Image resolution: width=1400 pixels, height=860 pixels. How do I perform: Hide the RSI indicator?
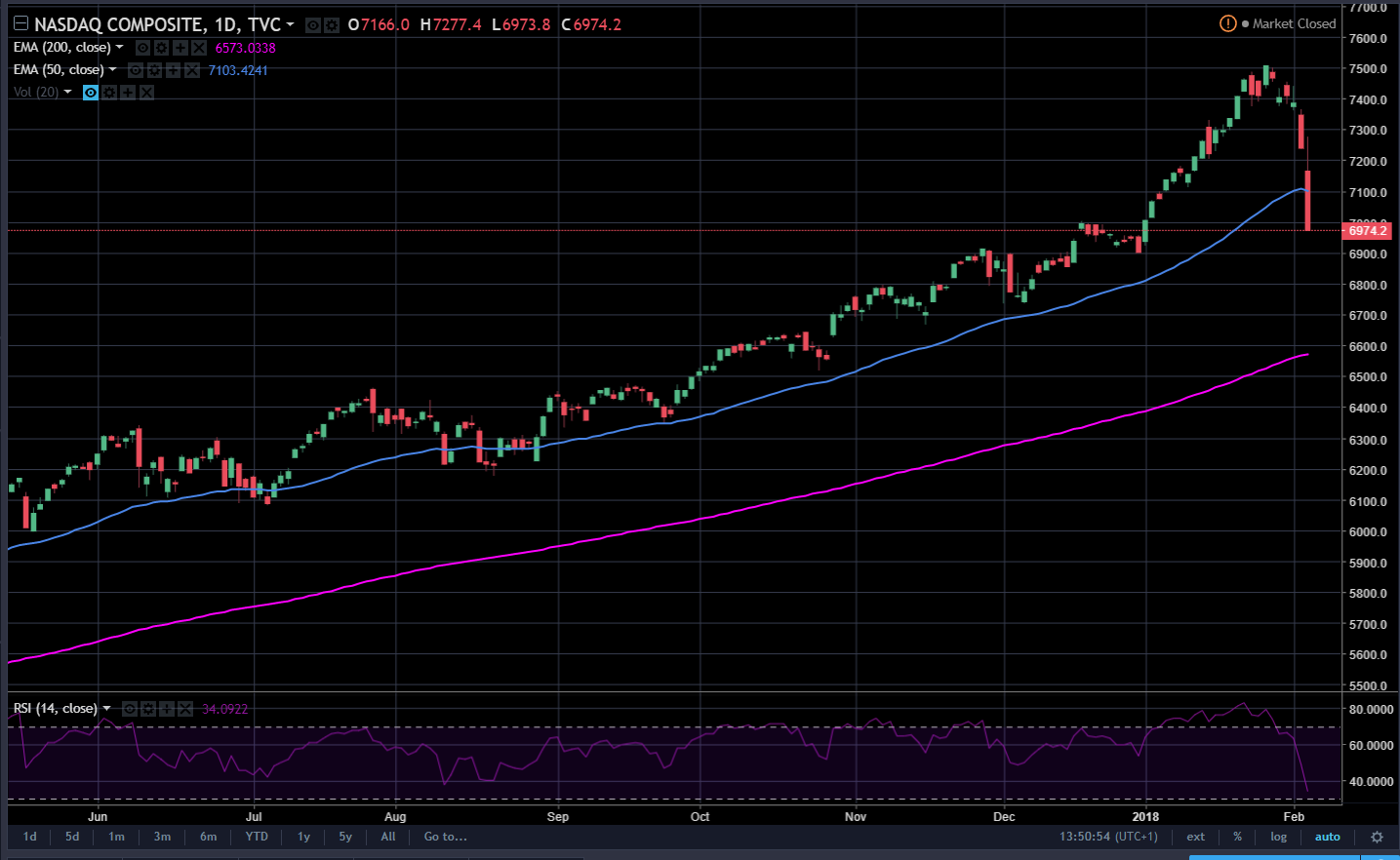pyautogui.click(x=130, y=709)
